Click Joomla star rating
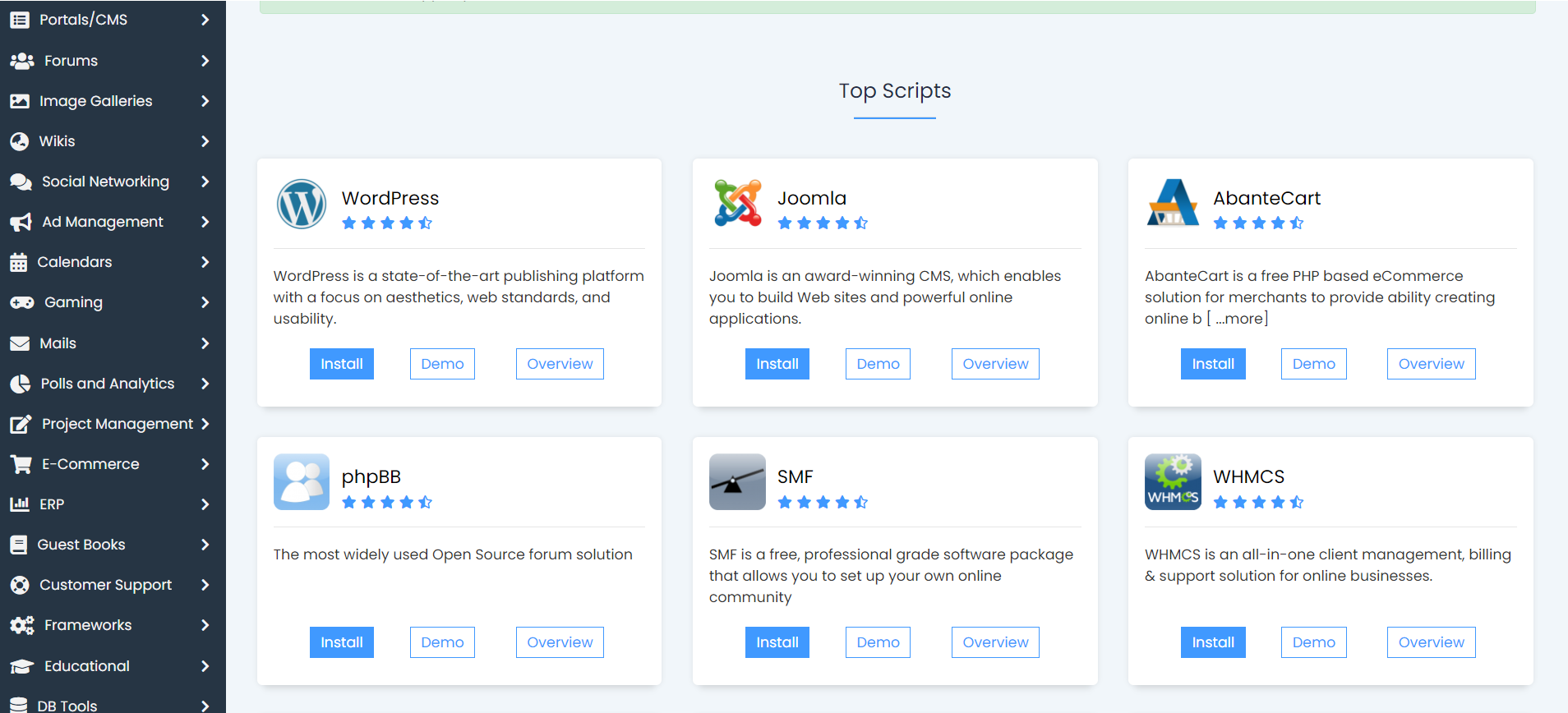The image size is (1568, 713). [823, 223]
